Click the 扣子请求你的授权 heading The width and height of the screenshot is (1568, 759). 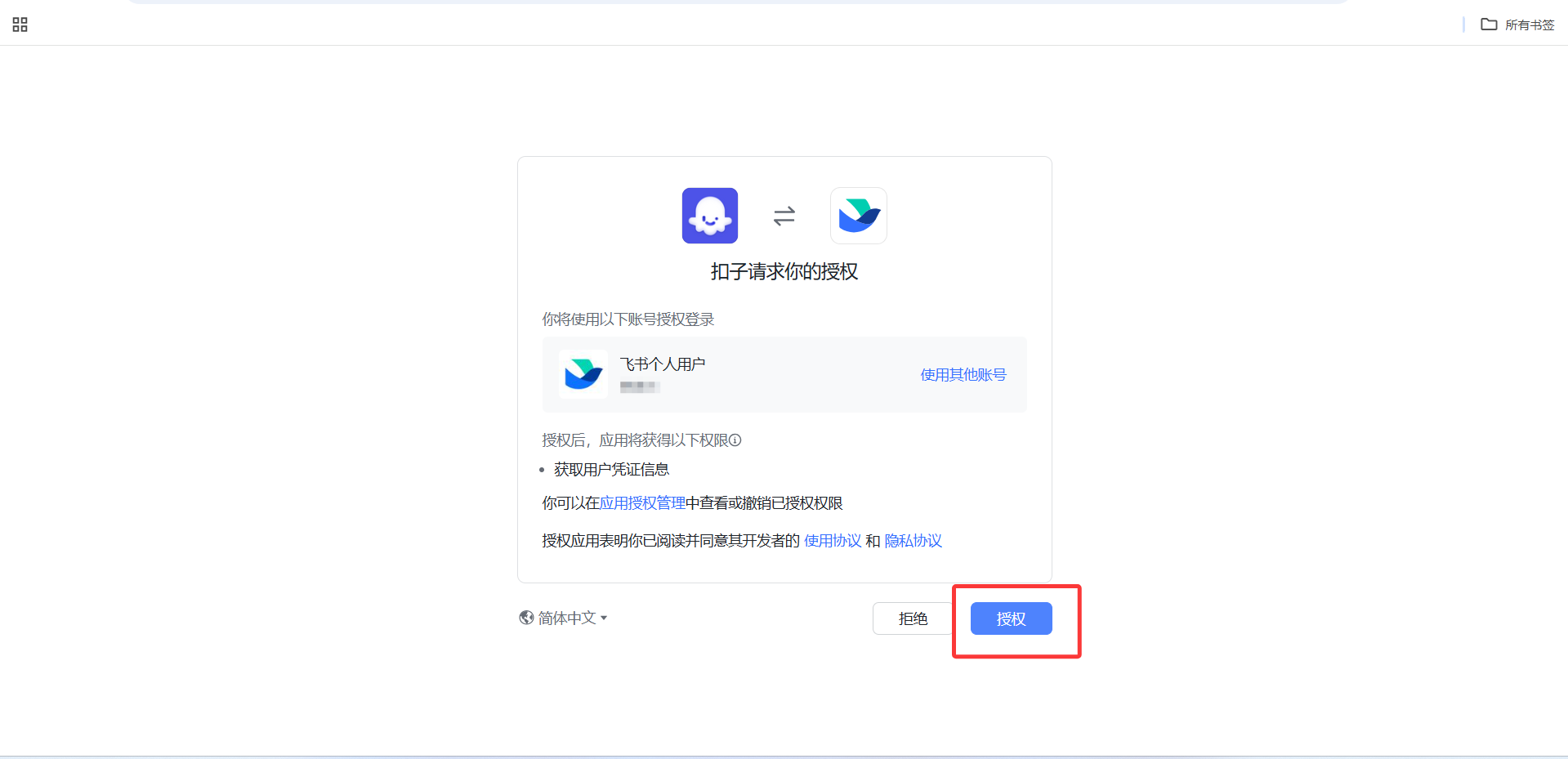click(x=784, y=272)
